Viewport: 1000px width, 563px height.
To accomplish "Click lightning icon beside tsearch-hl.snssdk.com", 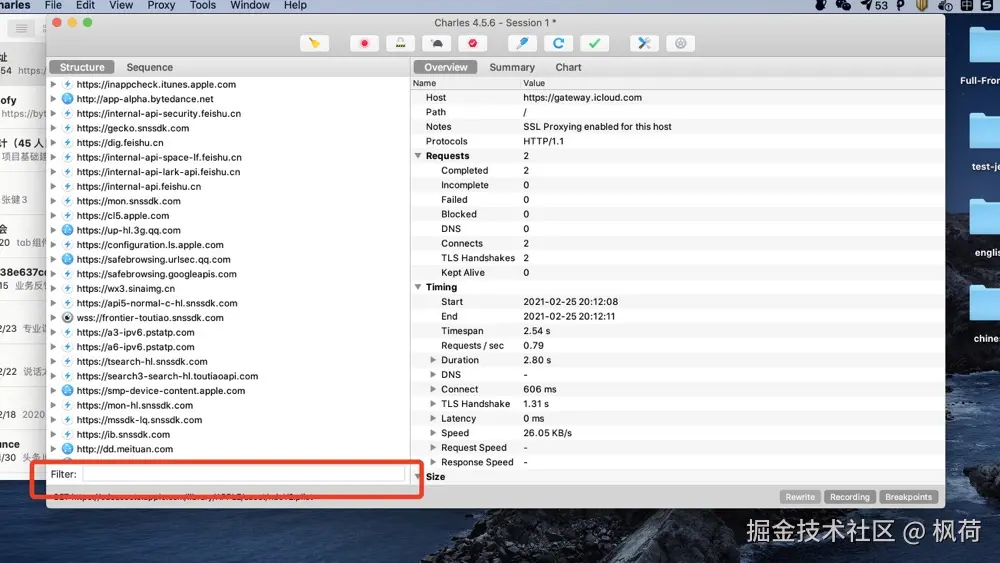I will 67,362.
